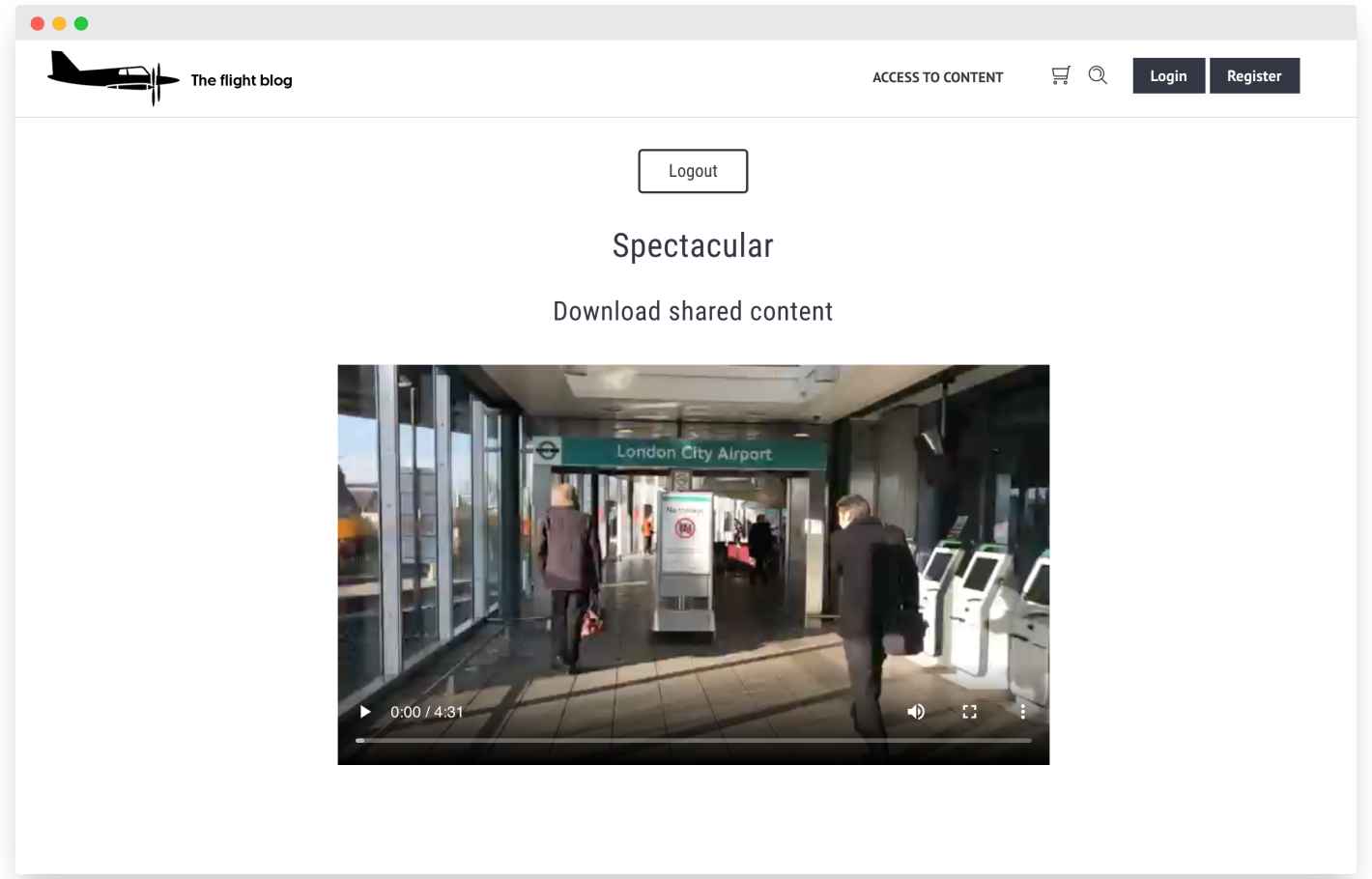Click the Login button
The width and height of the screenshot is (1372, 879).
click(1168, 76)
